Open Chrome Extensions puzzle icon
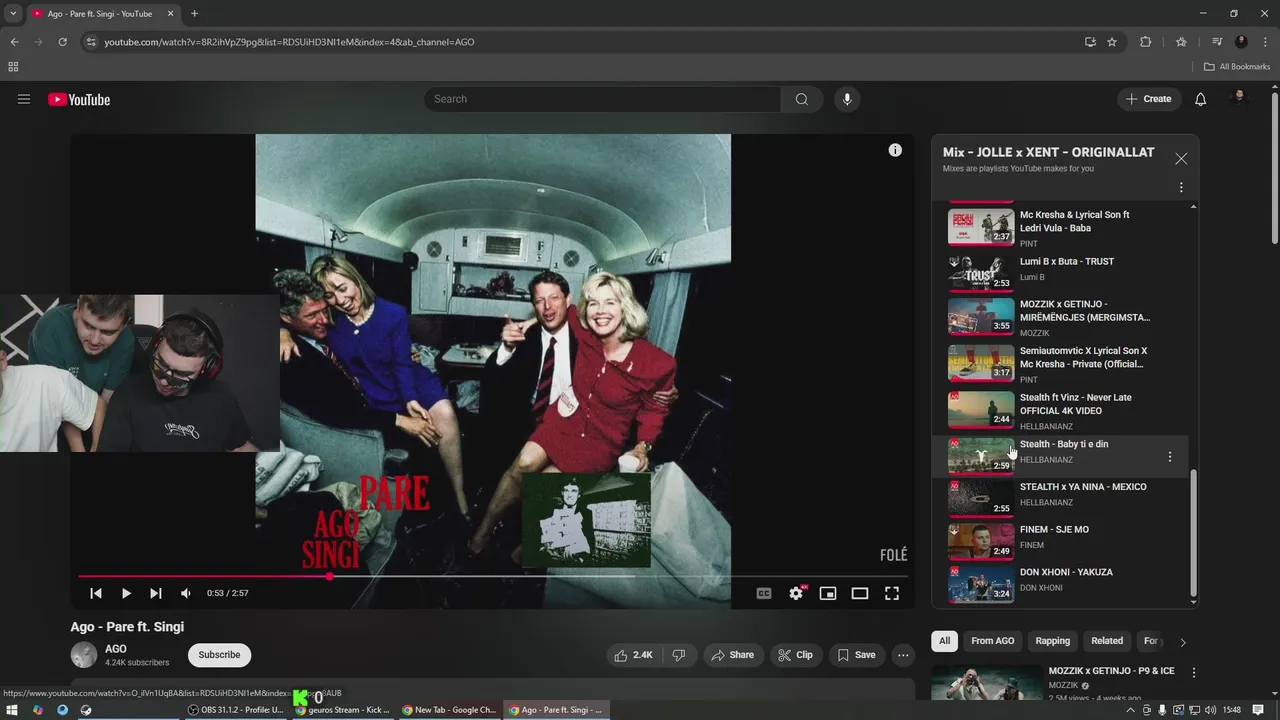1280x720 pixels. pyautogui.click(x=1146, y=42)
